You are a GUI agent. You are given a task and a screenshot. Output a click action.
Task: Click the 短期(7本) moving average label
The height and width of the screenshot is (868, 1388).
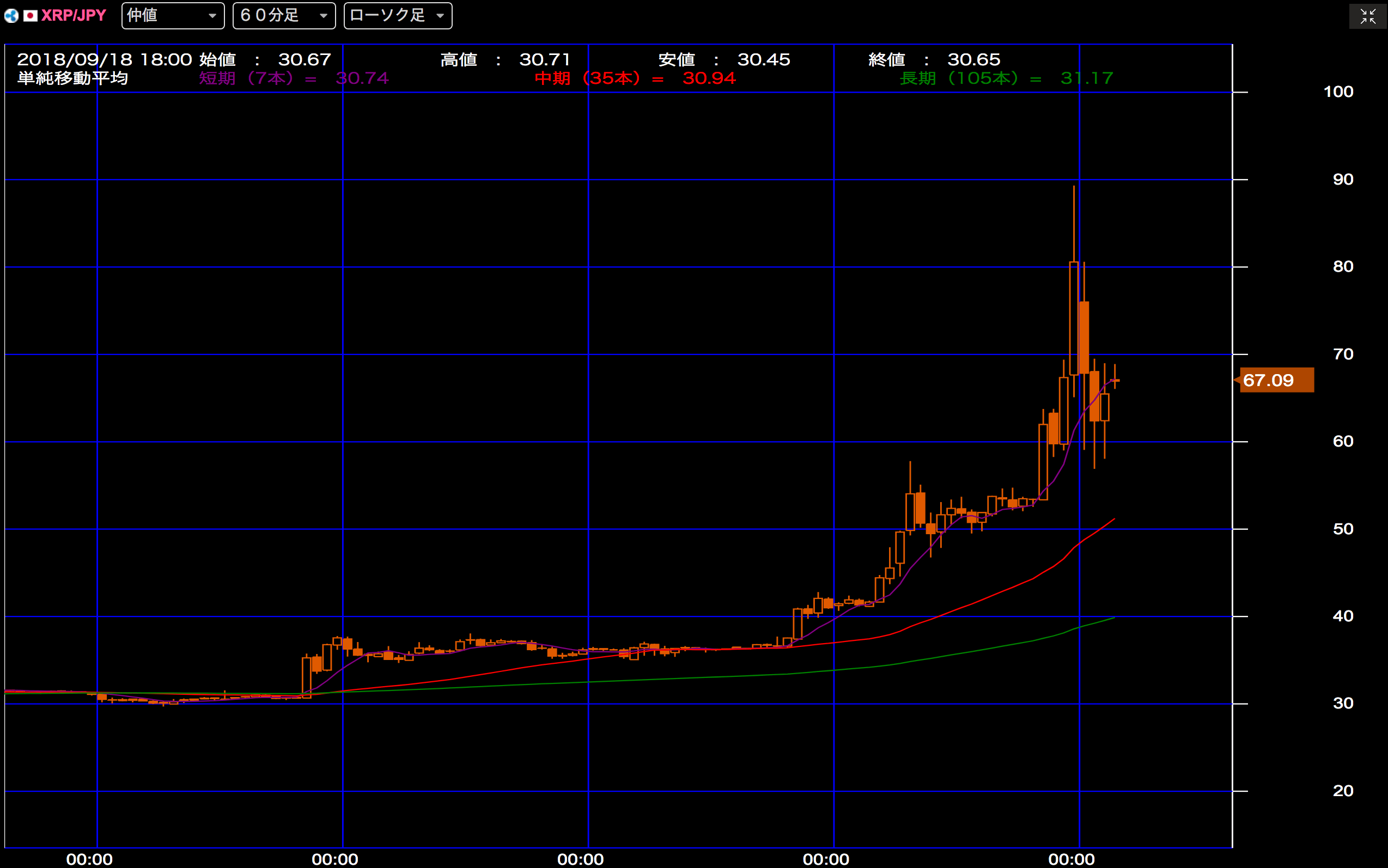pyautogui.click(x=294, y=78)
